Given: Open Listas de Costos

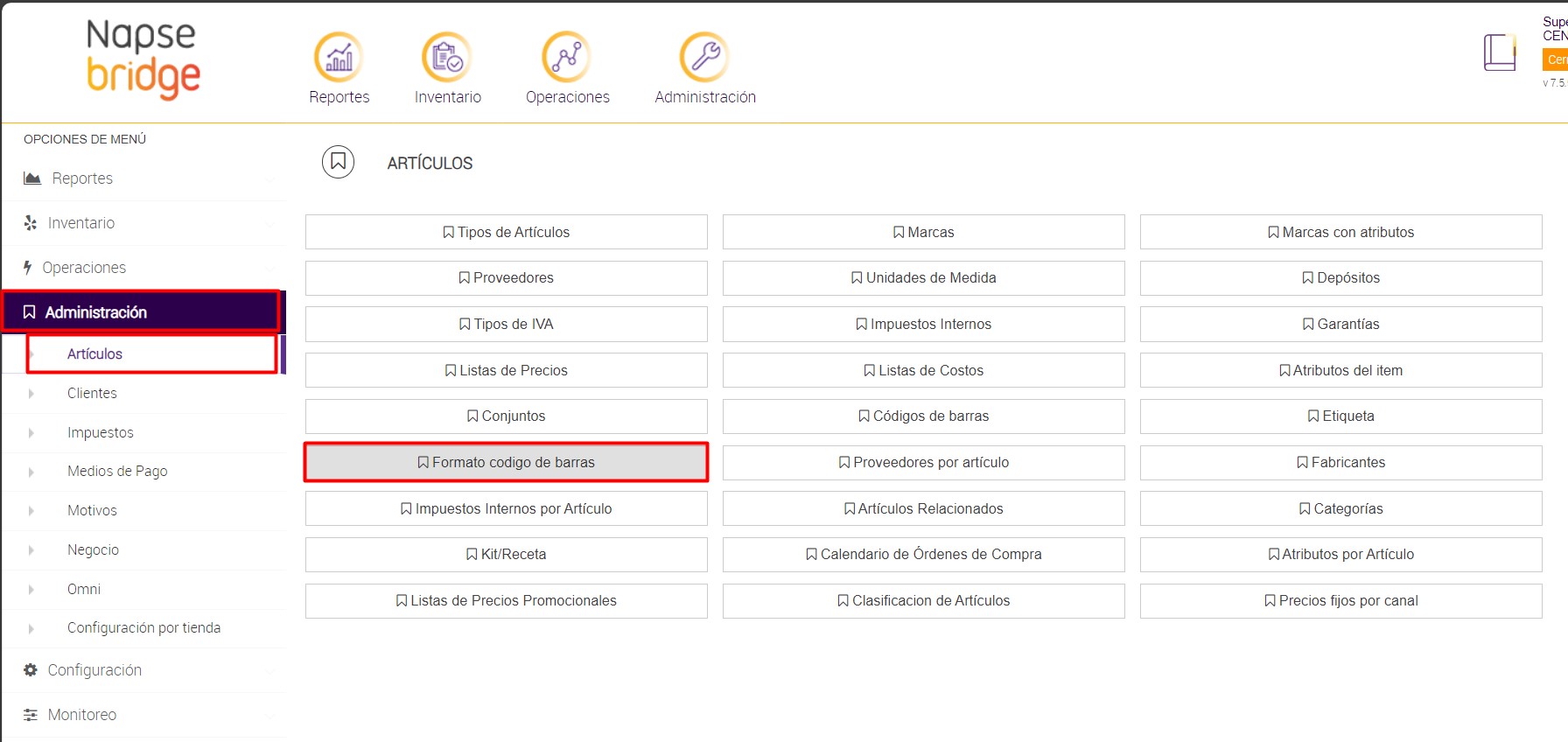Looking at the screenshot, I should click(923, 370).
